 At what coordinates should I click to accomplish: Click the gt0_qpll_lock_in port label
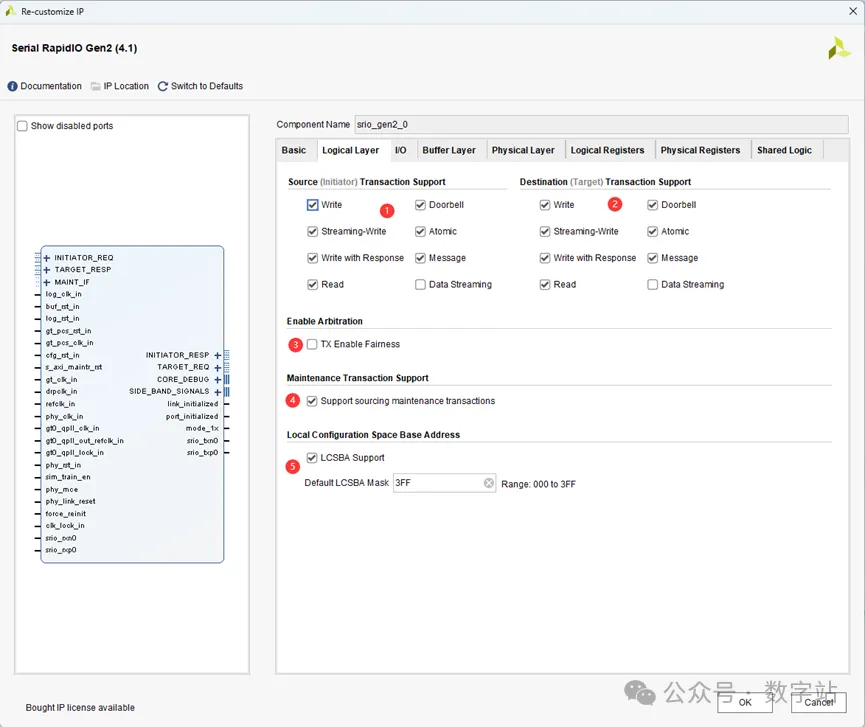74,453
